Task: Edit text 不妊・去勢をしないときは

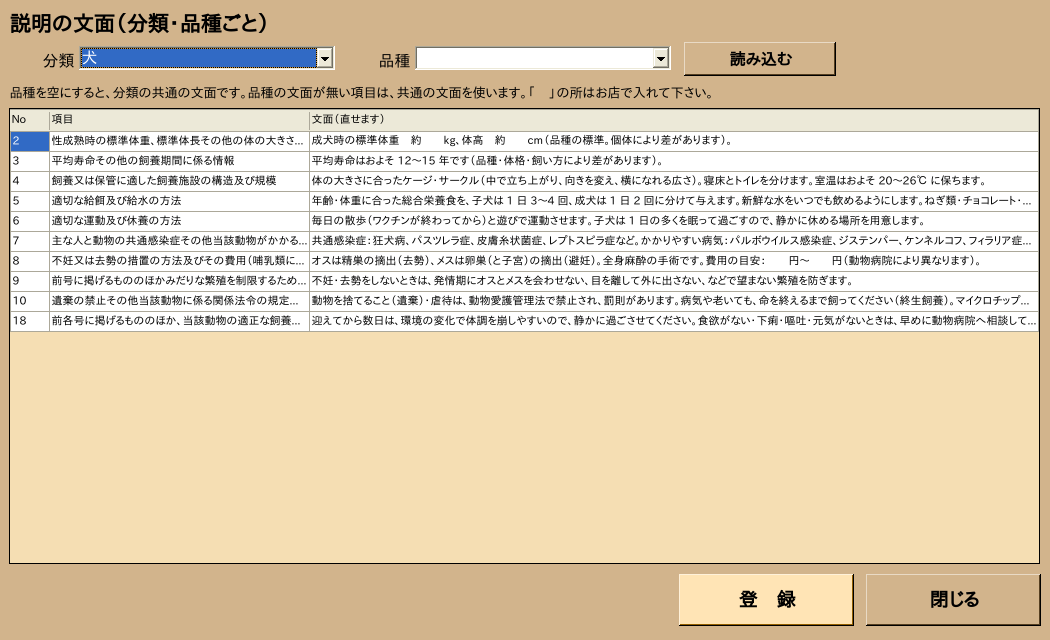Action: click(x=674, y=281)
